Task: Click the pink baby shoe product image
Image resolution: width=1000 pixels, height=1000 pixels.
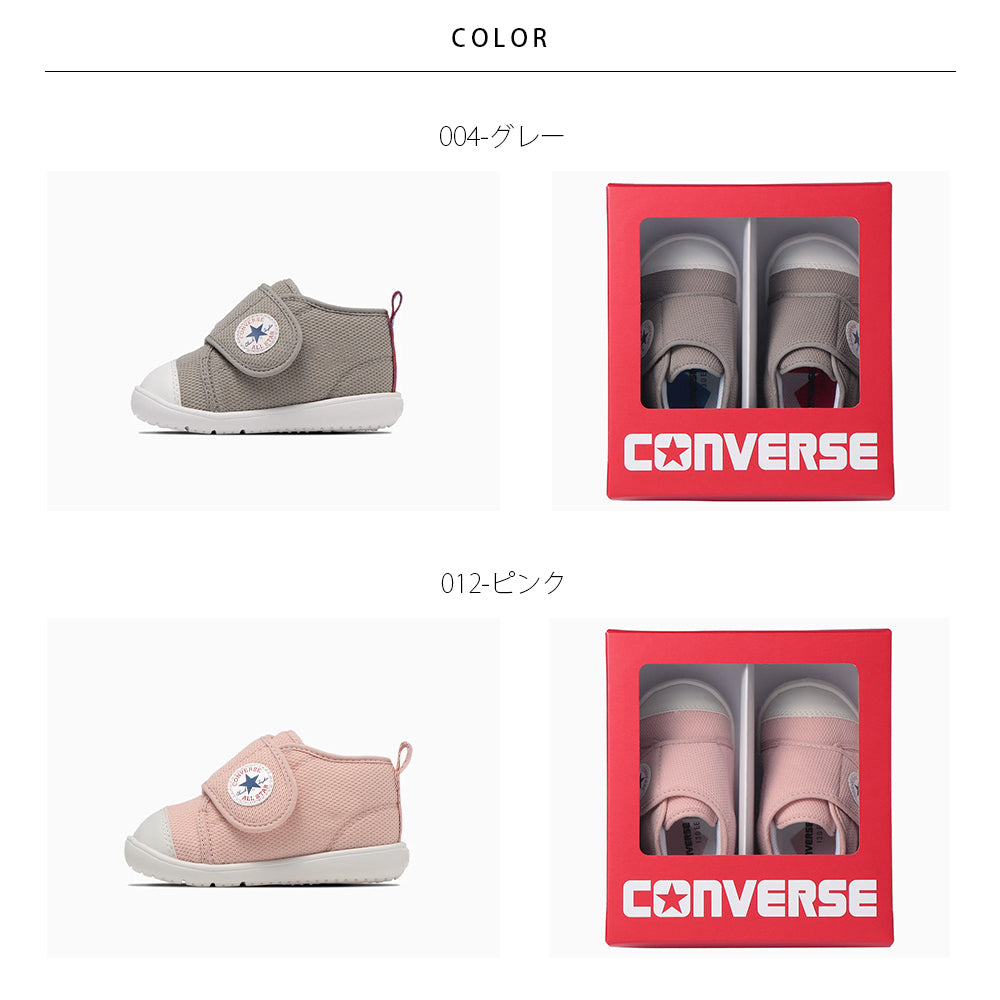Action: click(x=273, y=787)
